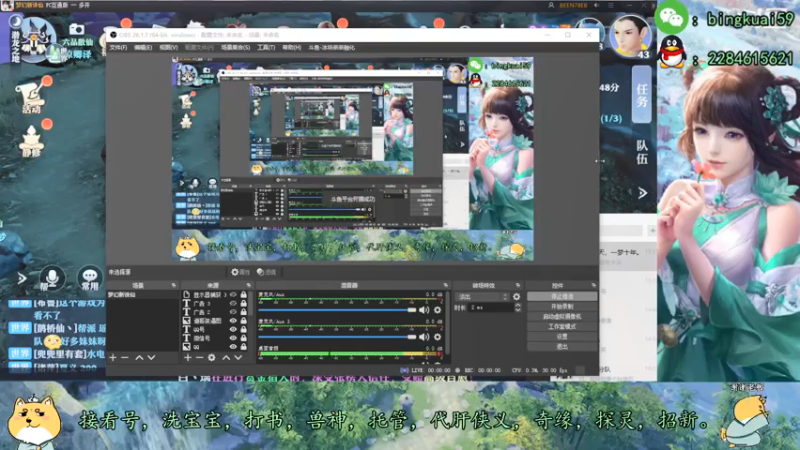Click the 开始录制 record button
This screenshot has height=450, width=800.
click(x=562, y=307)
